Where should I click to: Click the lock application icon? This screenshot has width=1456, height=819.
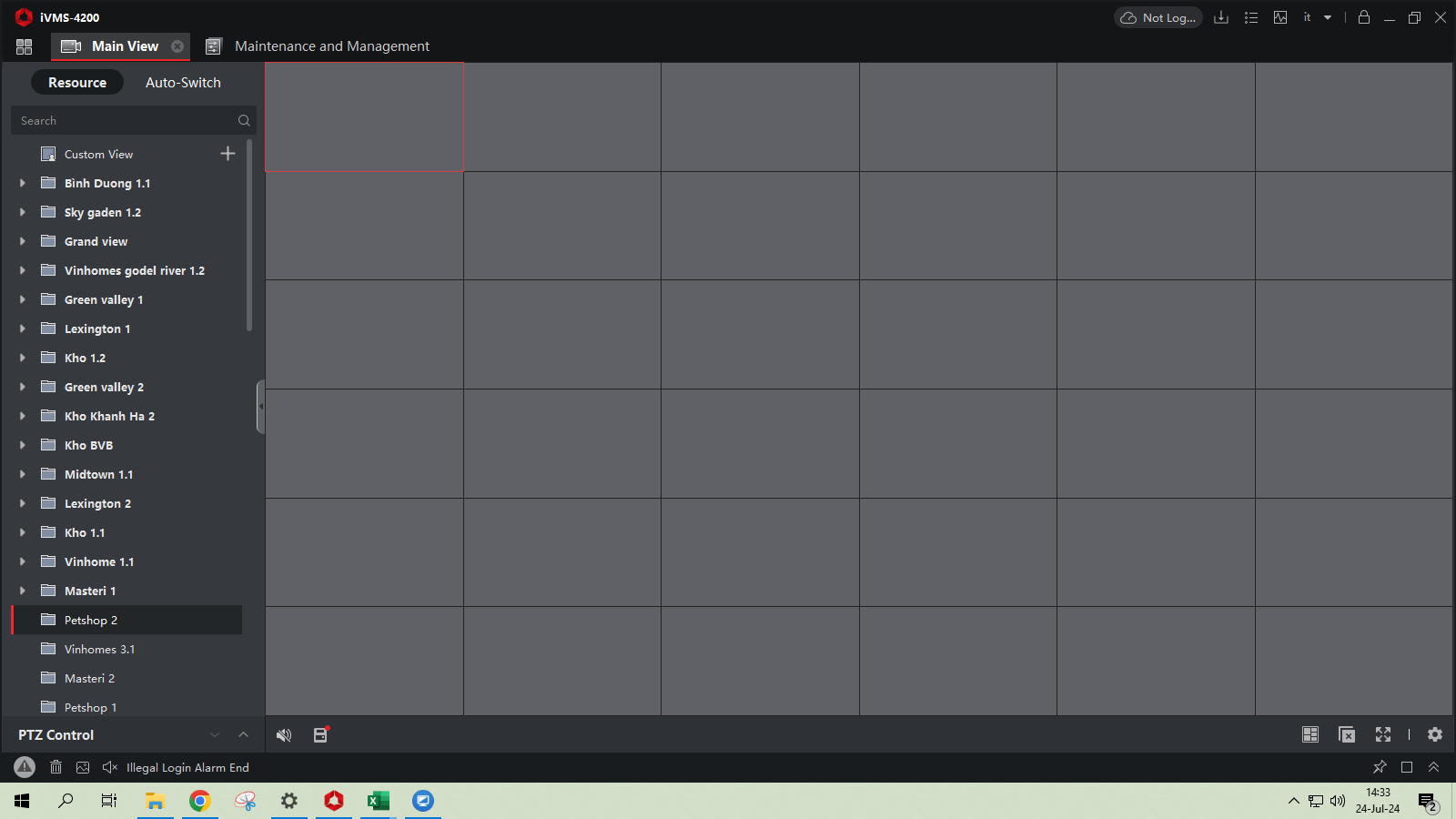1363,17
